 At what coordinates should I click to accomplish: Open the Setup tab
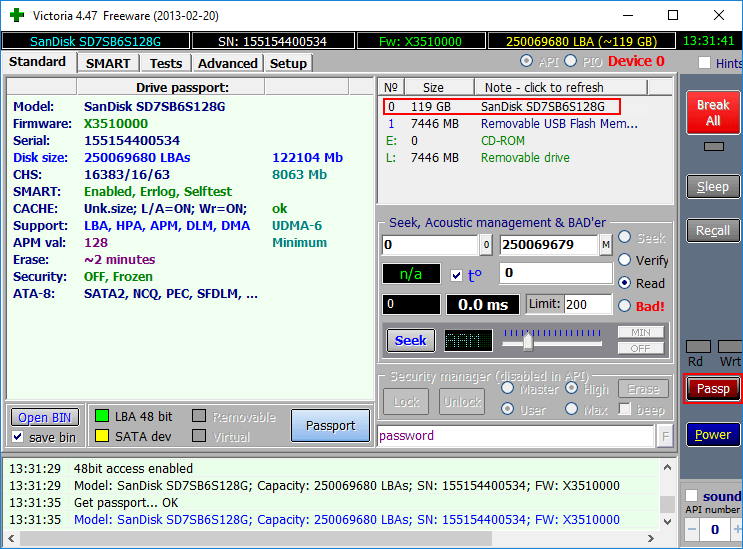pyautogui.click(x=289, y=63)
